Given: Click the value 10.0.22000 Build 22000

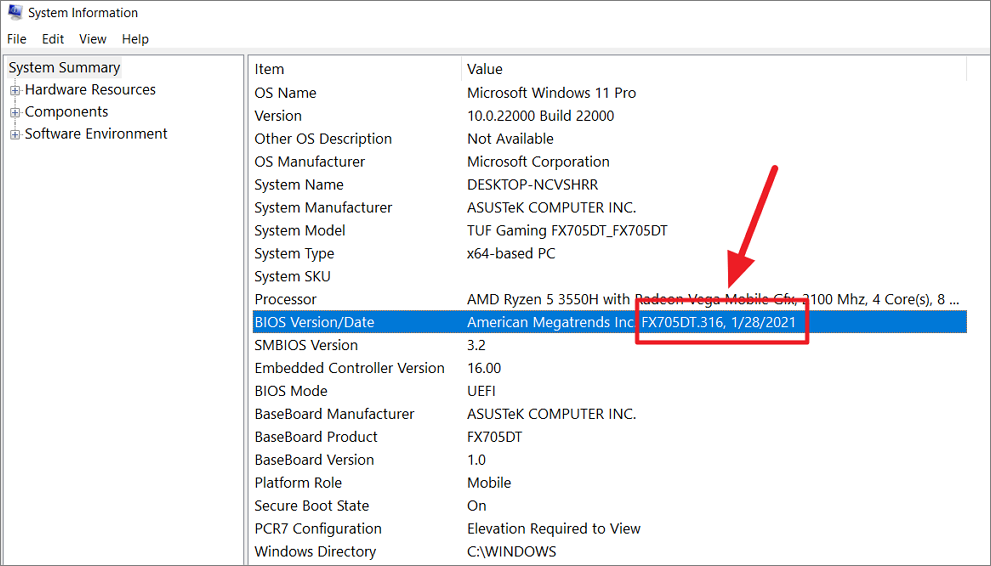Looking at the screenshot, I should (x=540, y=116).
